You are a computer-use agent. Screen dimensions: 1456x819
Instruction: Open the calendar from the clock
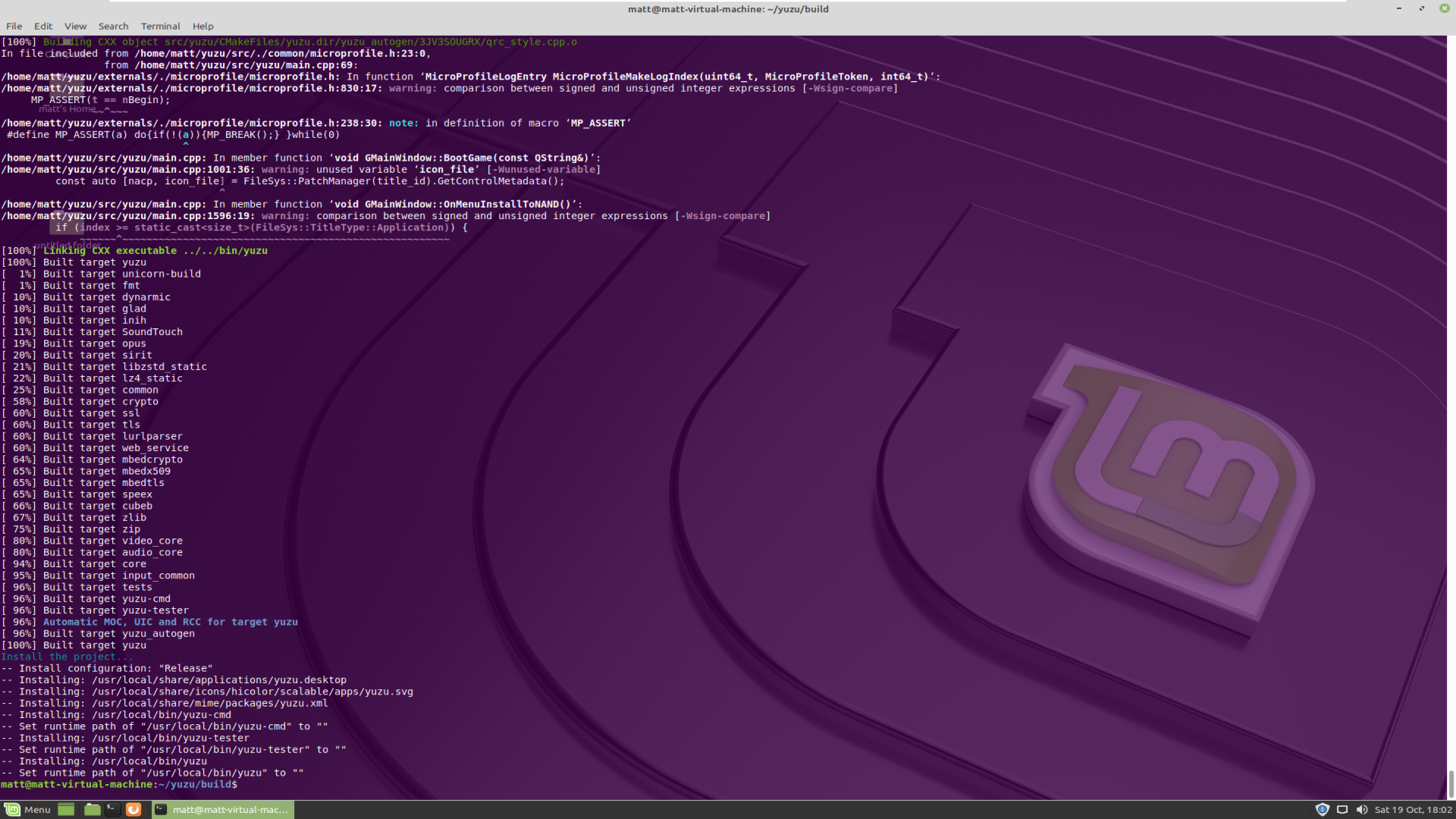1413,810
